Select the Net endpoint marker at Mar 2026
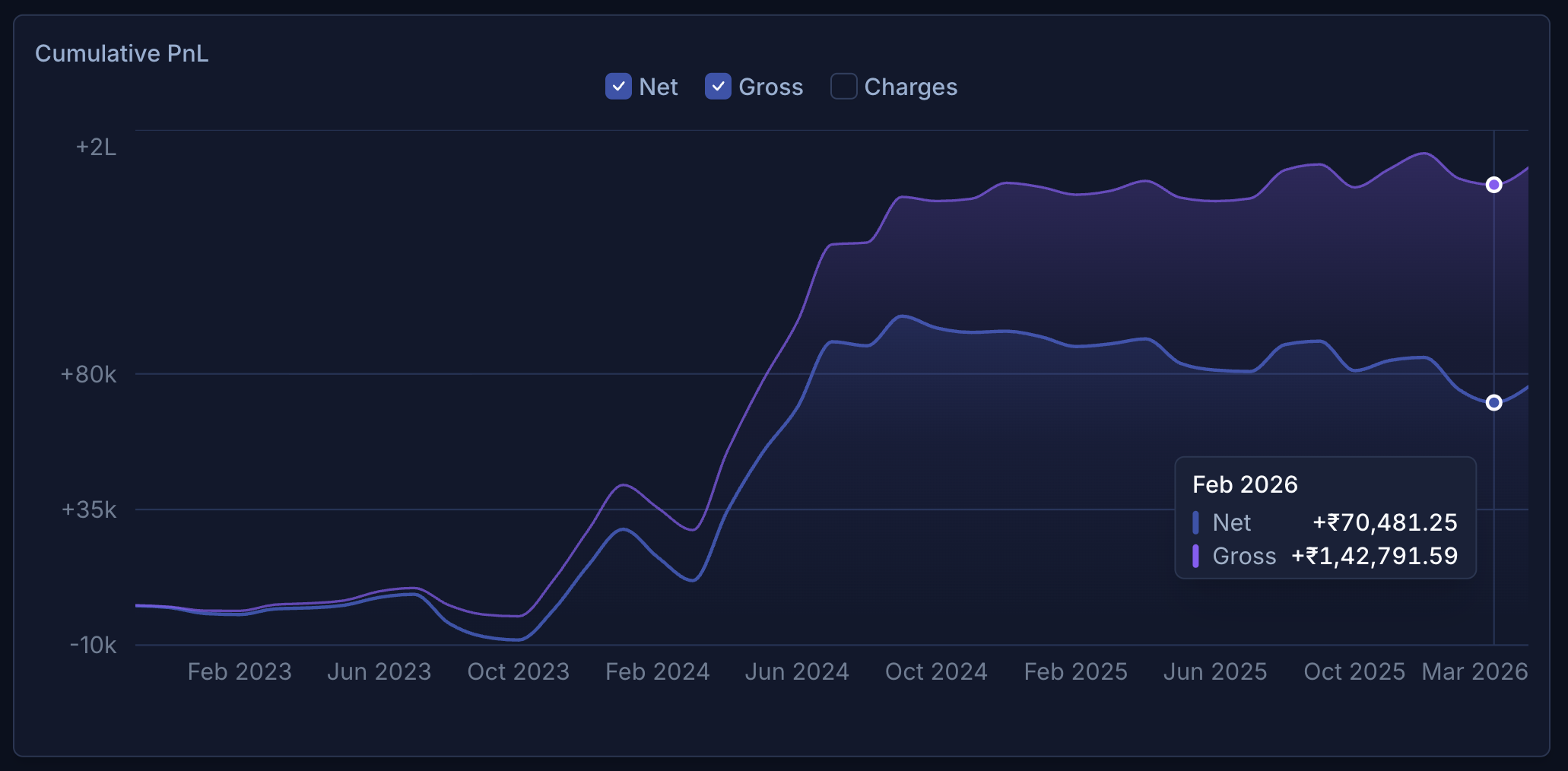Image resolution: width=1568 pixels, height=771 pixels. (x=1493, y=403)
